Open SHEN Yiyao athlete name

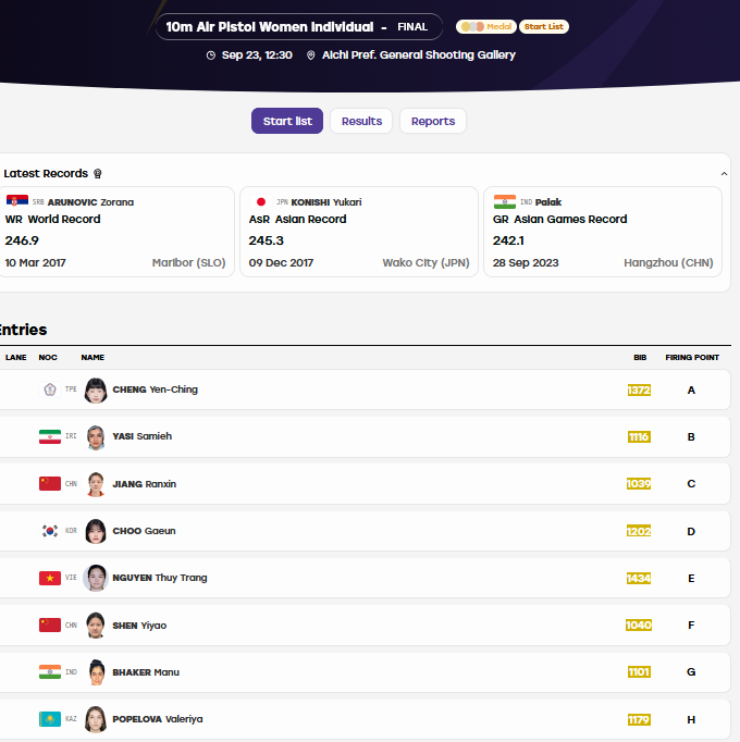point(139,626)
